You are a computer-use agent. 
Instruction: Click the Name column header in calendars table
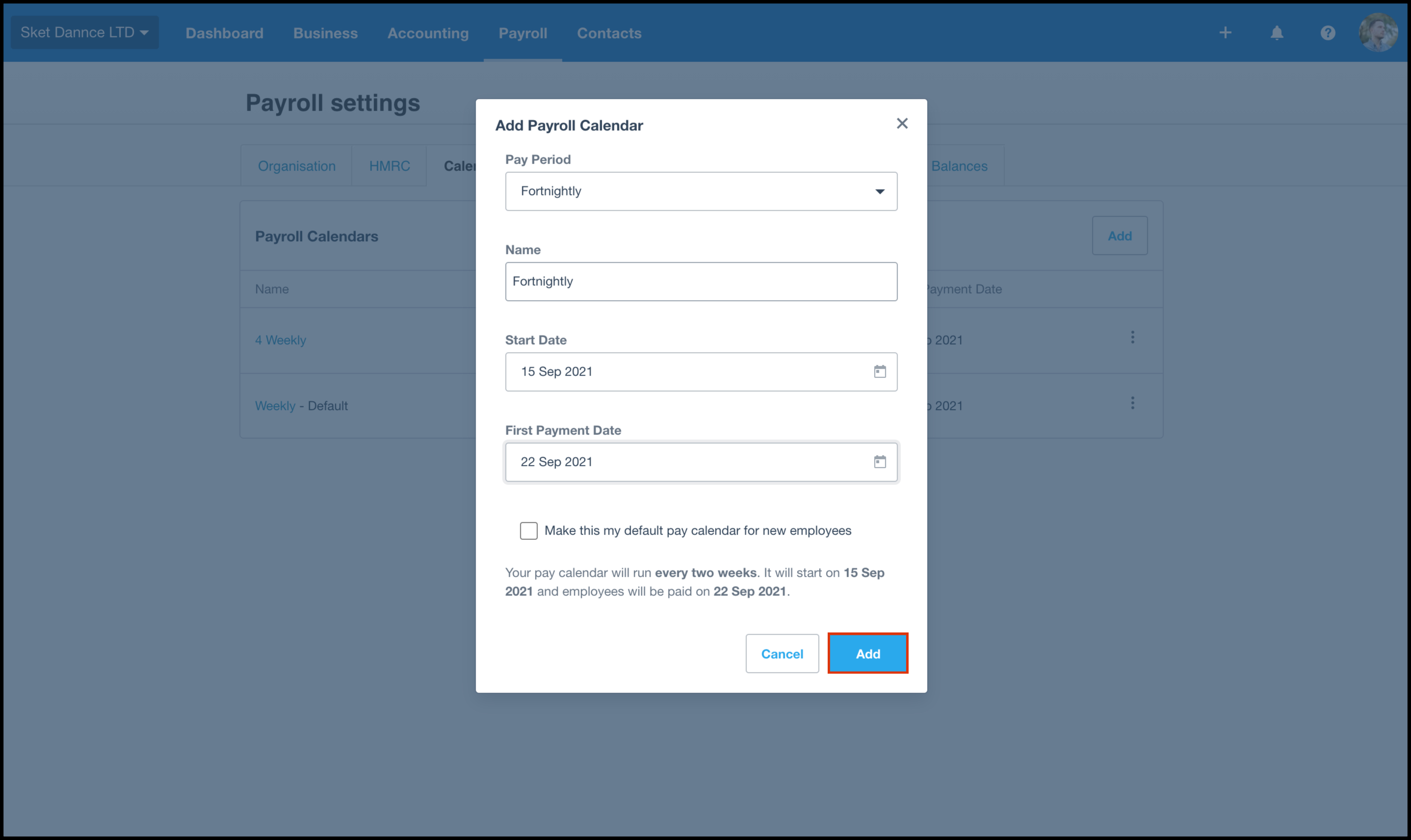click(x=272, y=289)
